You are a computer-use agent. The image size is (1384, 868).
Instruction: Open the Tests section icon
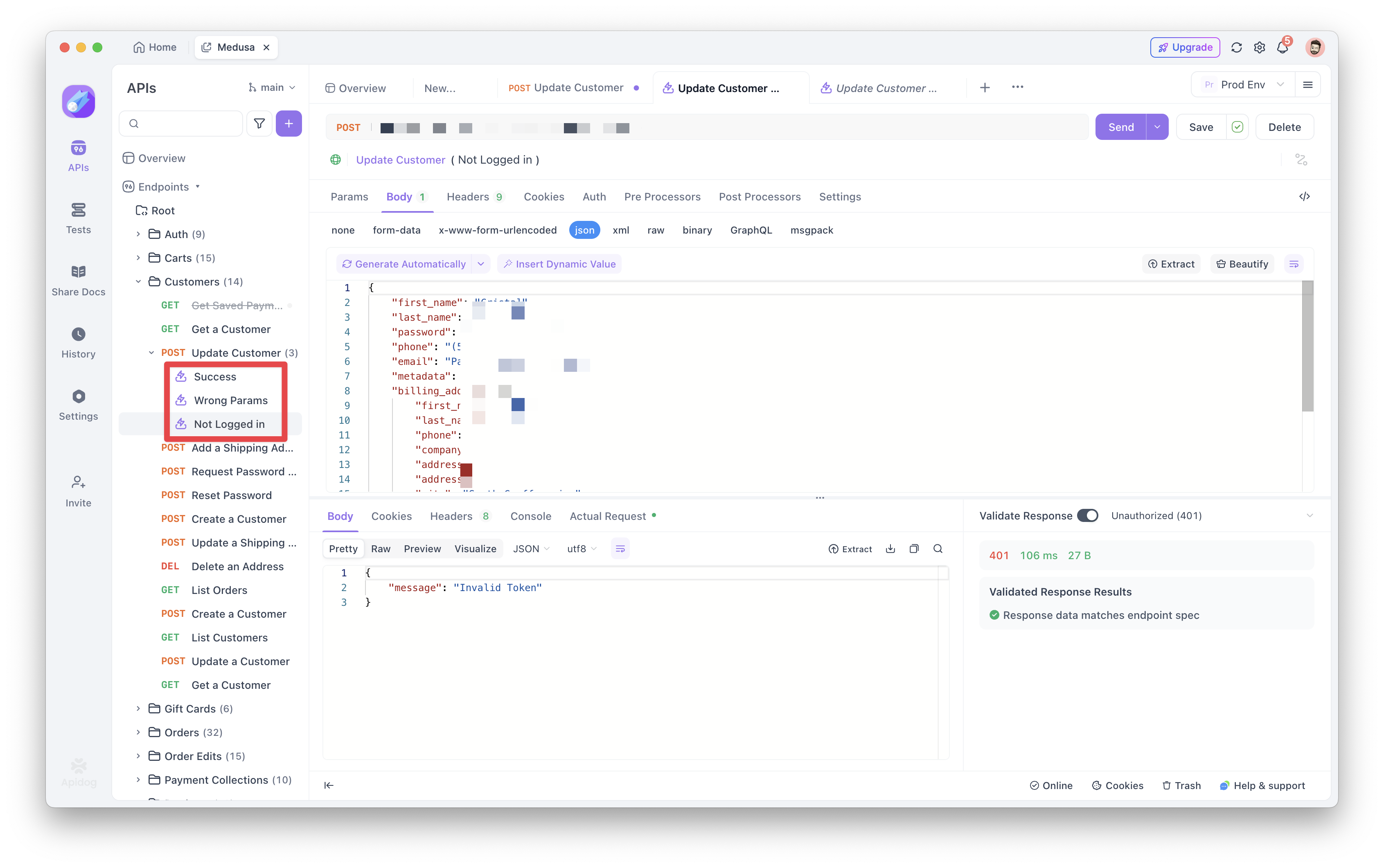tap(78, 210)
